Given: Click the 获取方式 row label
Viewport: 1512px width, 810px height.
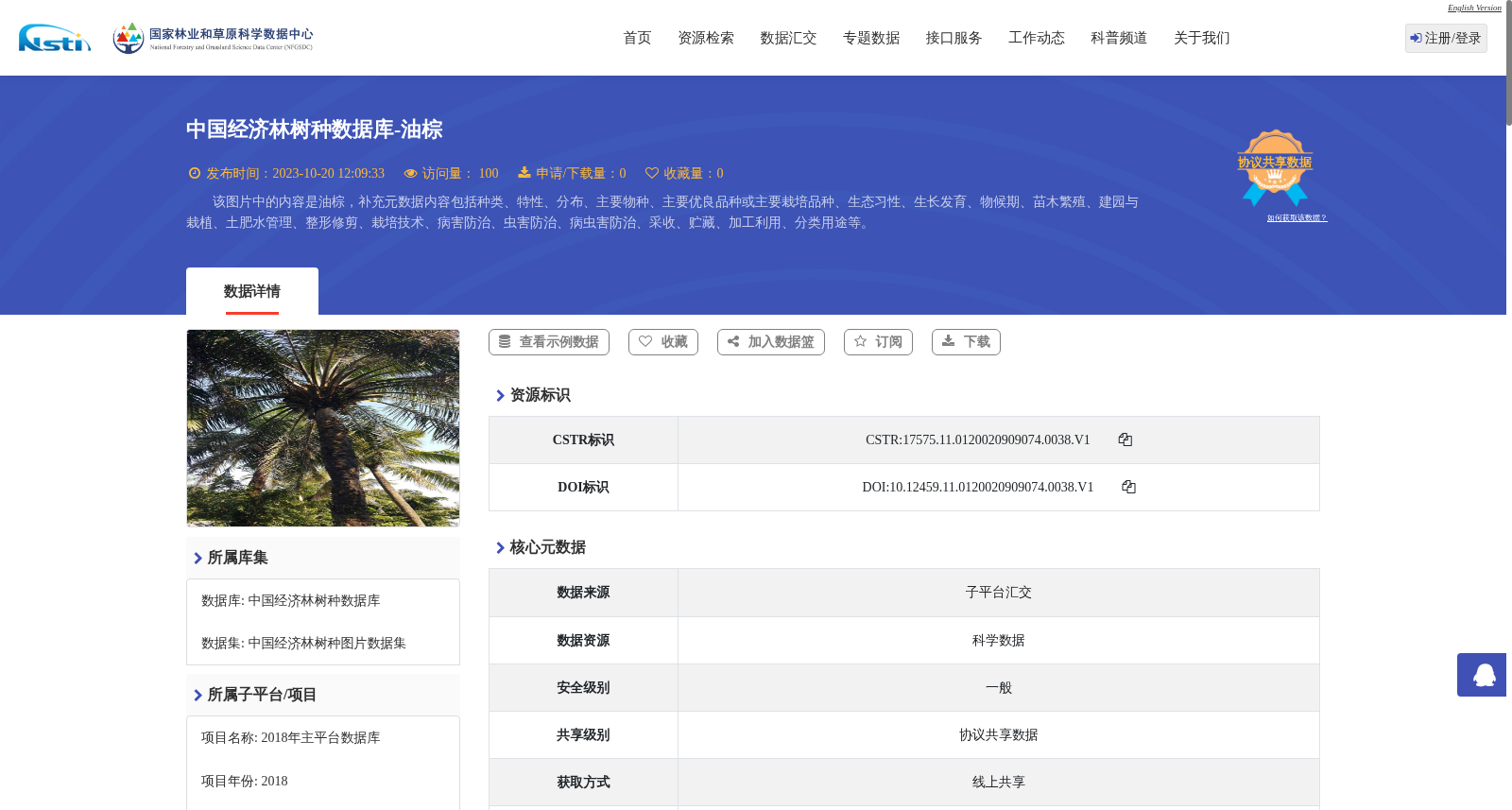Looking at the screenshot, I should coord(583,783).
